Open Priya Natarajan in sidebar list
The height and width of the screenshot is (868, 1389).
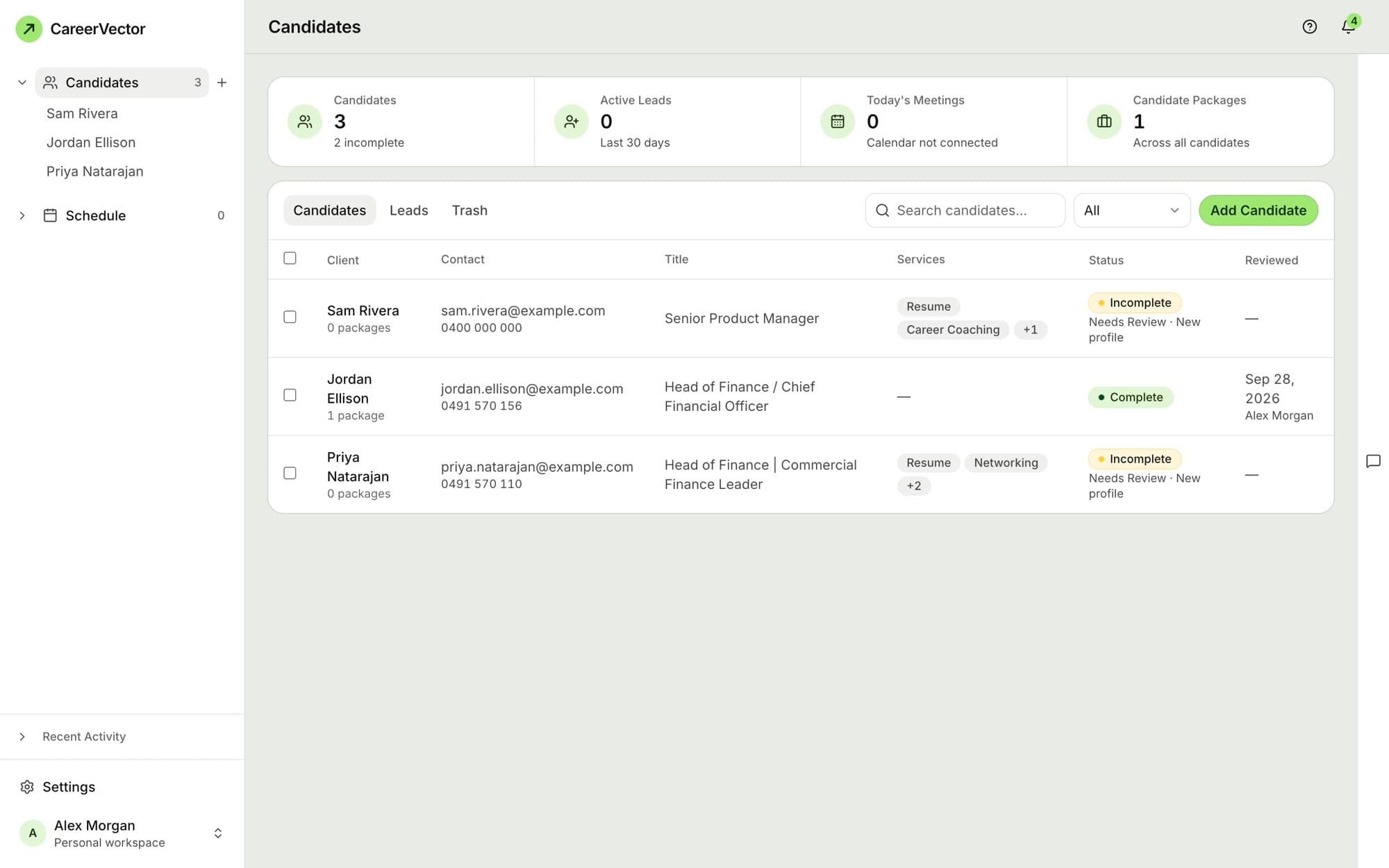(x=95, y=172)
